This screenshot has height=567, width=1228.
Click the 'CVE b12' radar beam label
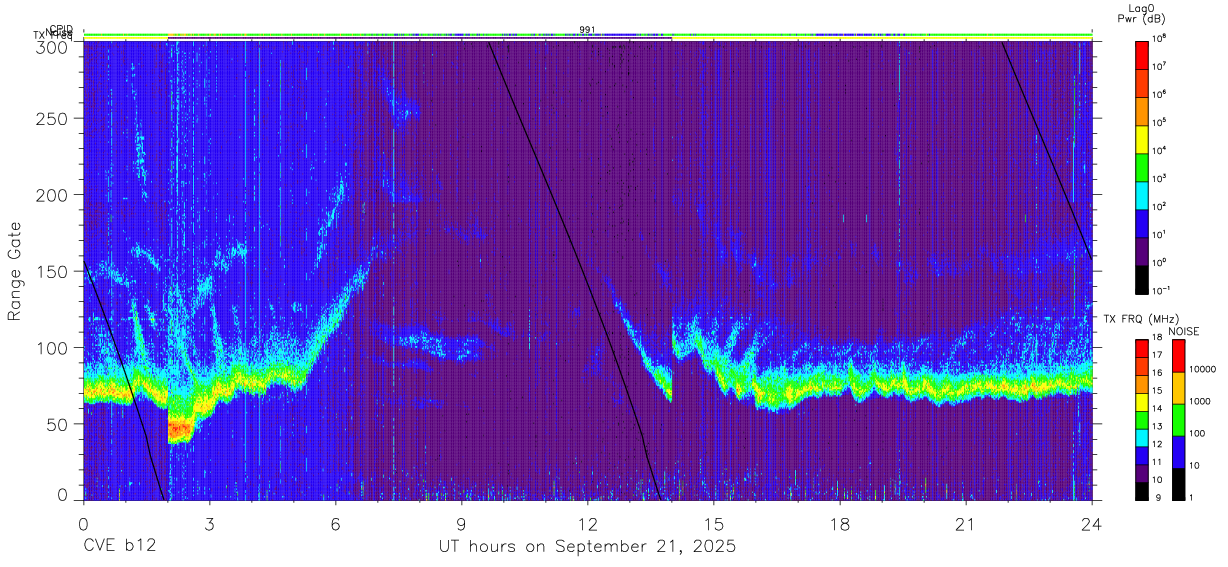tap(119, 547)
